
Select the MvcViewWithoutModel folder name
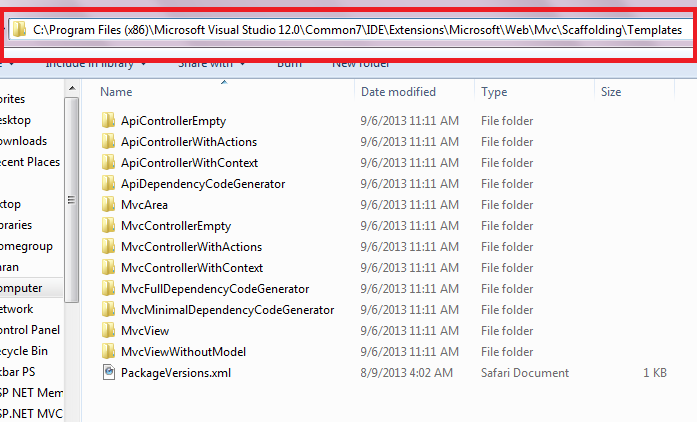(x=184, y=352)
